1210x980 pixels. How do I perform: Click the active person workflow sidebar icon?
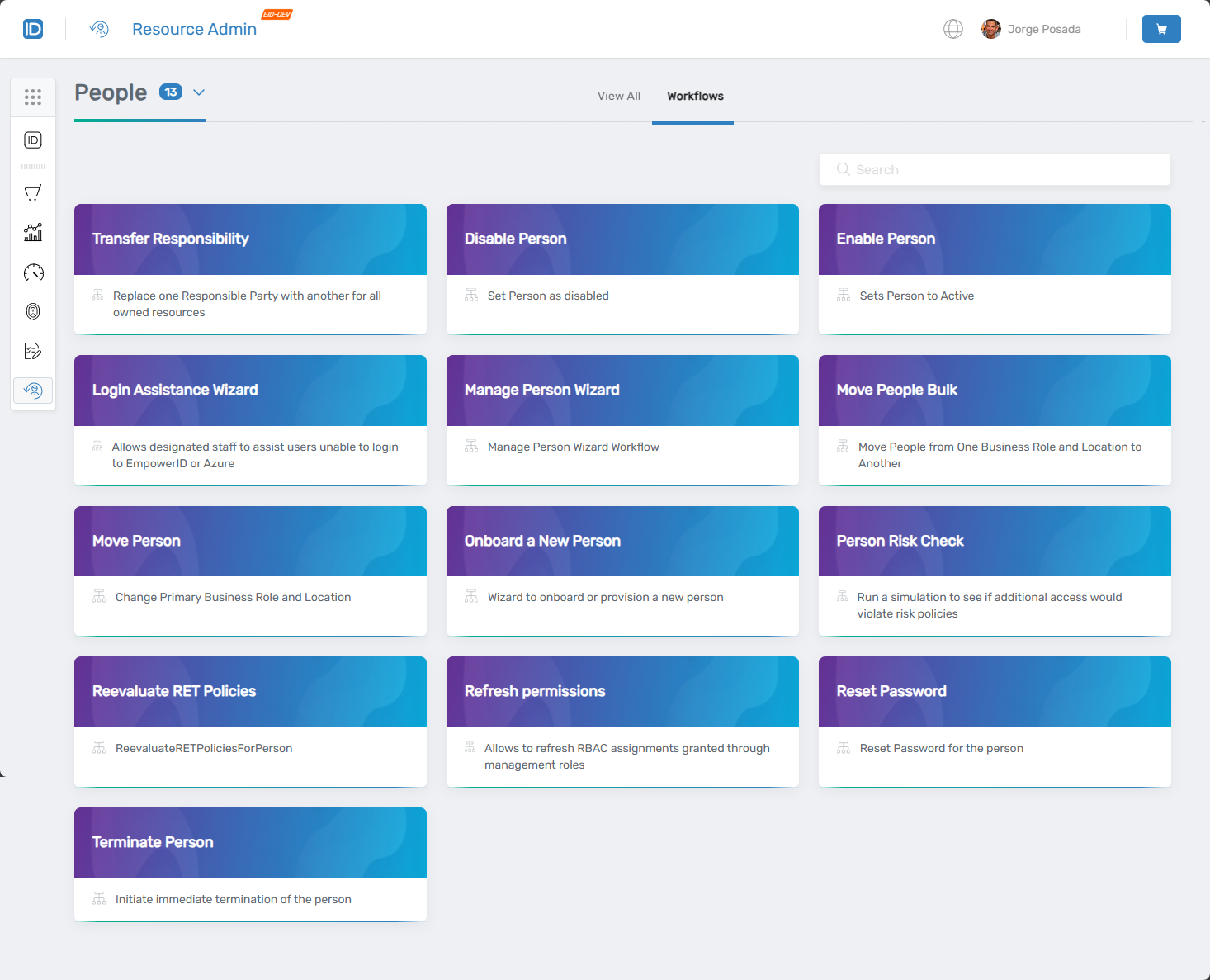click(33, 391)
